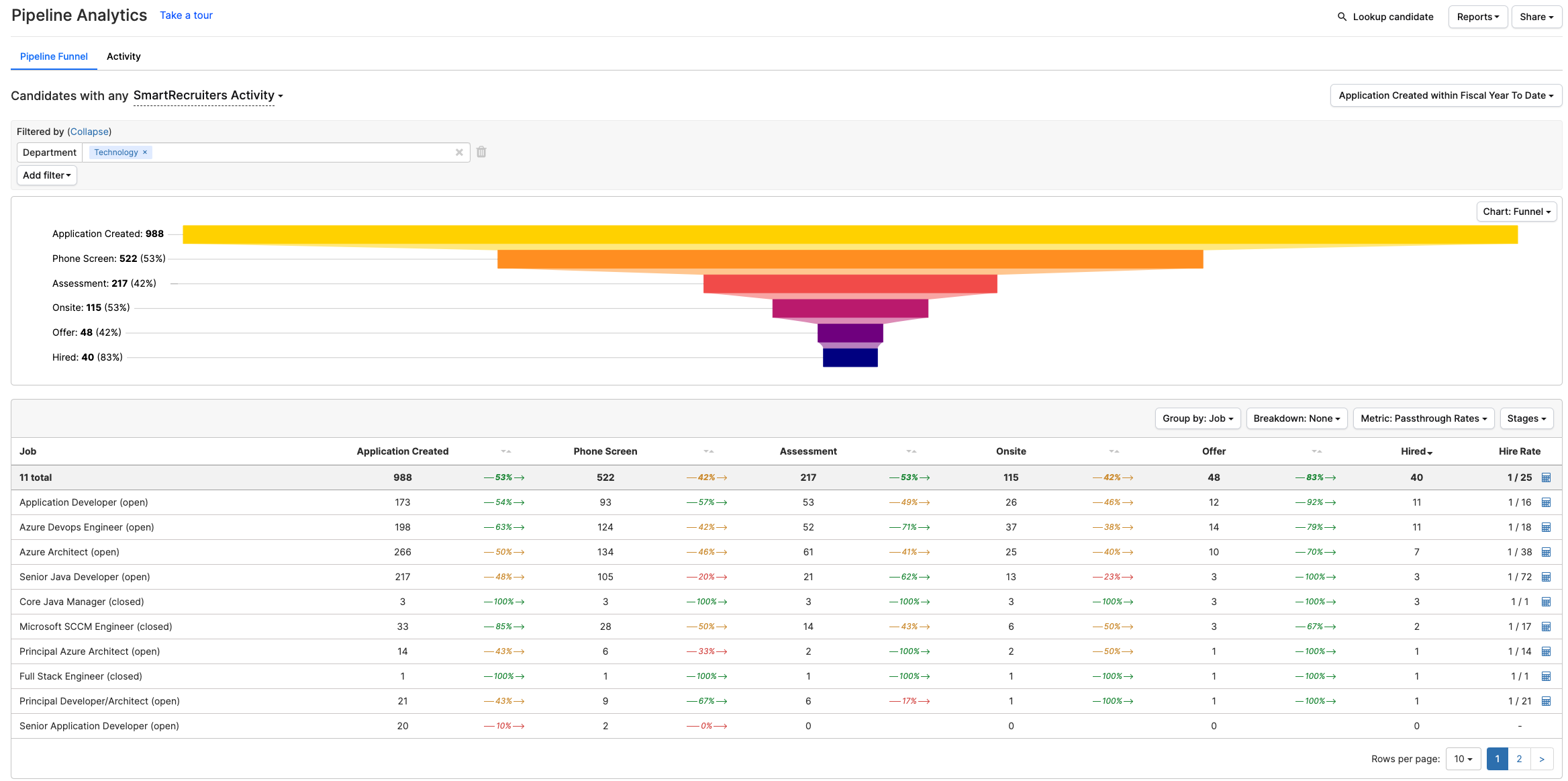Go to page 2 of results
Screen dimensions: 1568x781
[x=1519, y=759]
